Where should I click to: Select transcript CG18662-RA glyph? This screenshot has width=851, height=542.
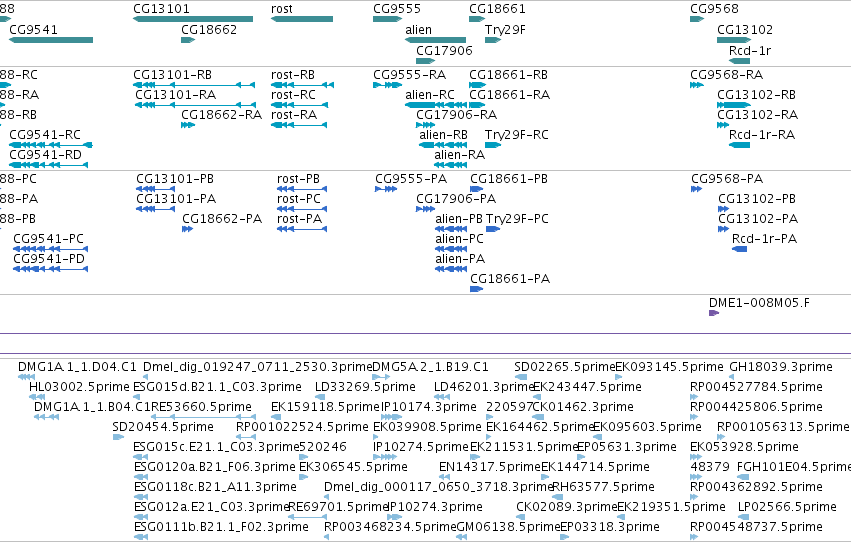[188, 125]
